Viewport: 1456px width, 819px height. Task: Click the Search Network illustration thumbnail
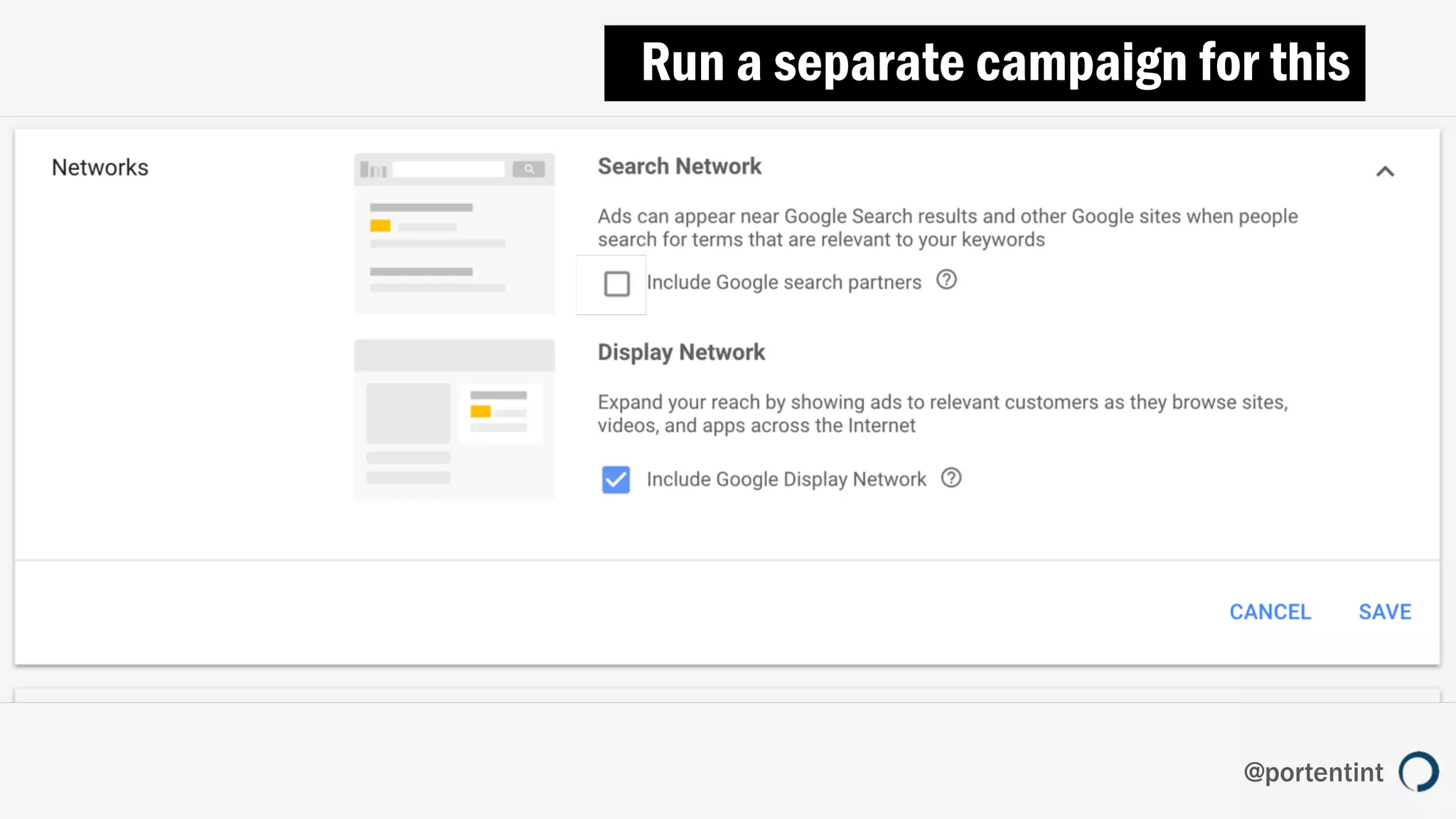coord(454,233)
